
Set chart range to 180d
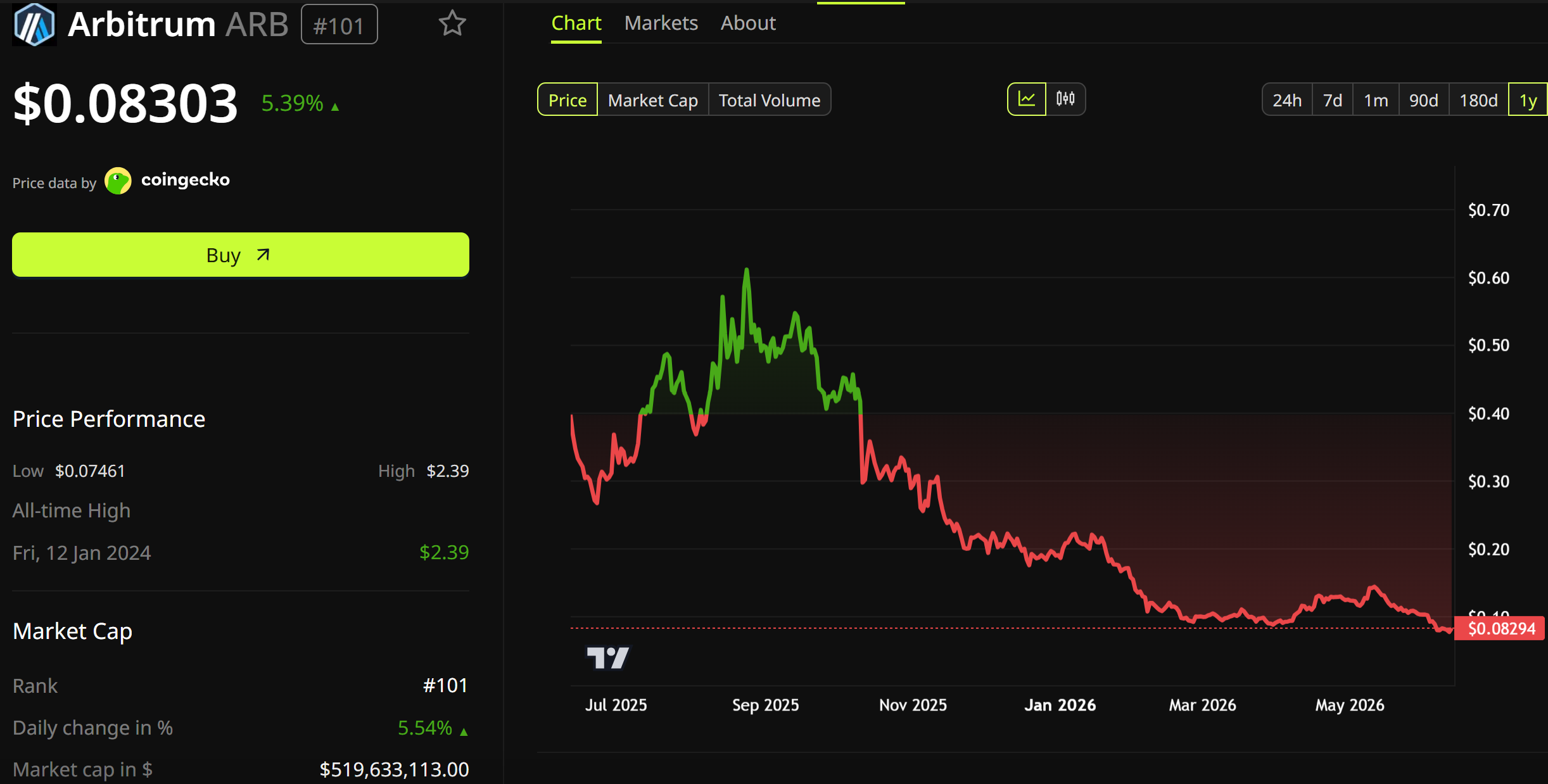click(x=1478, y=100)
